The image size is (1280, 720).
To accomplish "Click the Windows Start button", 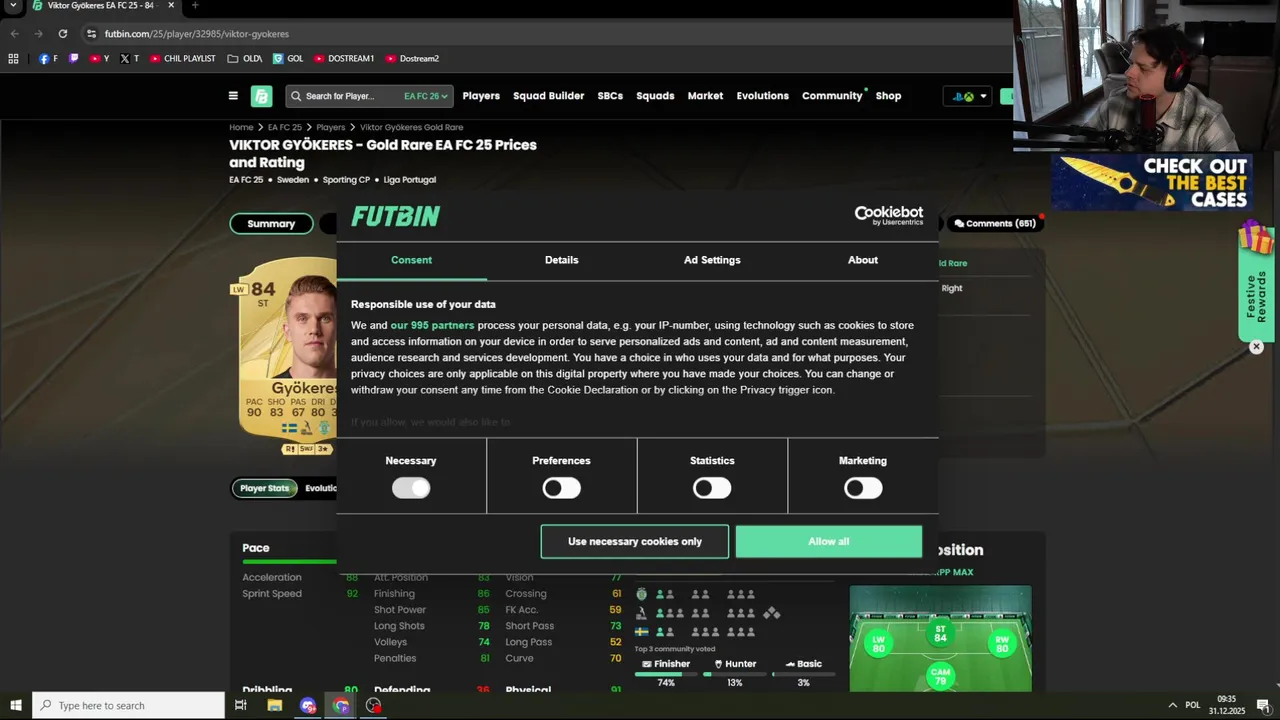I will click(16, 705).
